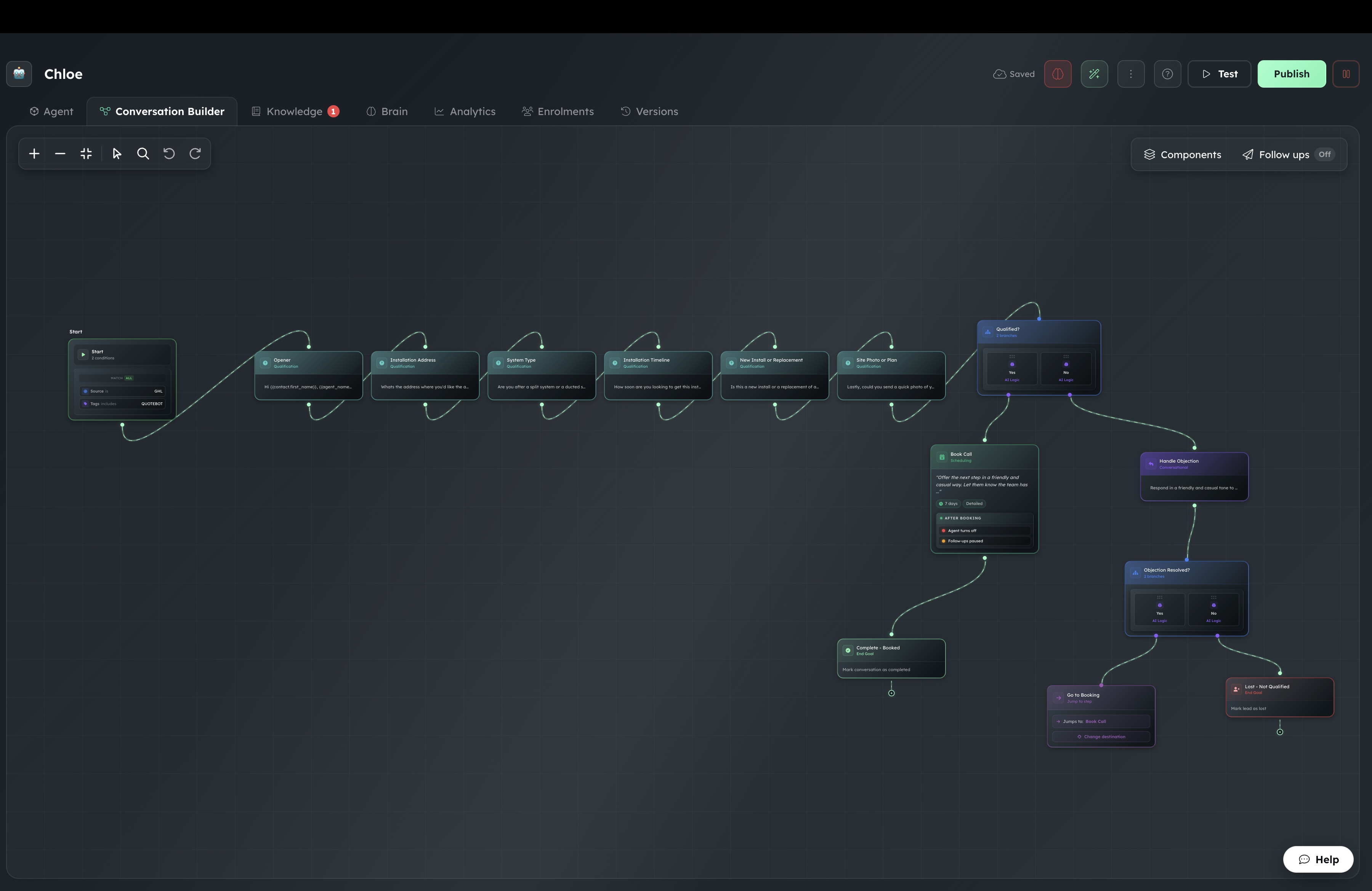Screen dimensions: 1372x891
Task: Open the Versions tab
Action: 649,112
